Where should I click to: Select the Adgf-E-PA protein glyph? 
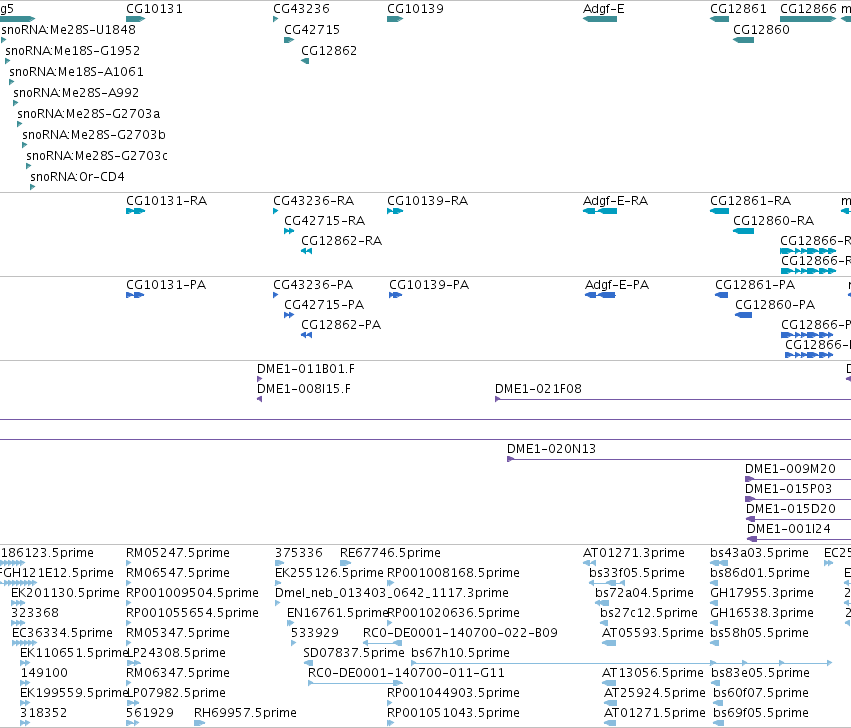pyautogui.click(x=600, y=295)
